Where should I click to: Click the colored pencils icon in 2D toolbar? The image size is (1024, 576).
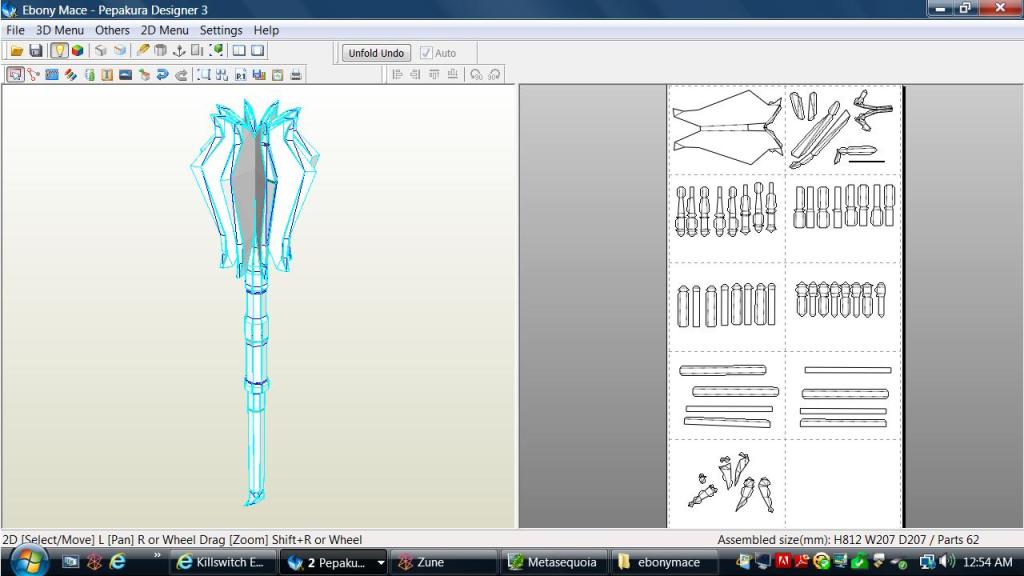71,74
